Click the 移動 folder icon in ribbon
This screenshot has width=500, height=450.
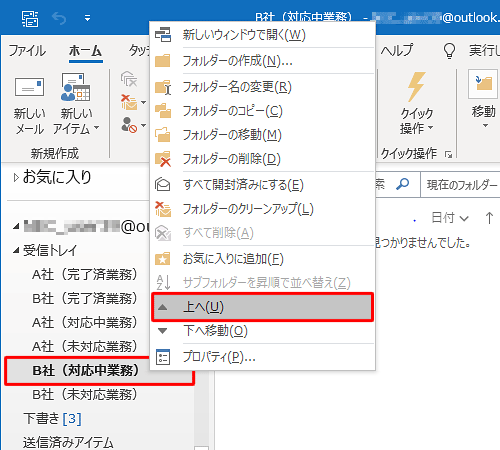click(483, 84)
